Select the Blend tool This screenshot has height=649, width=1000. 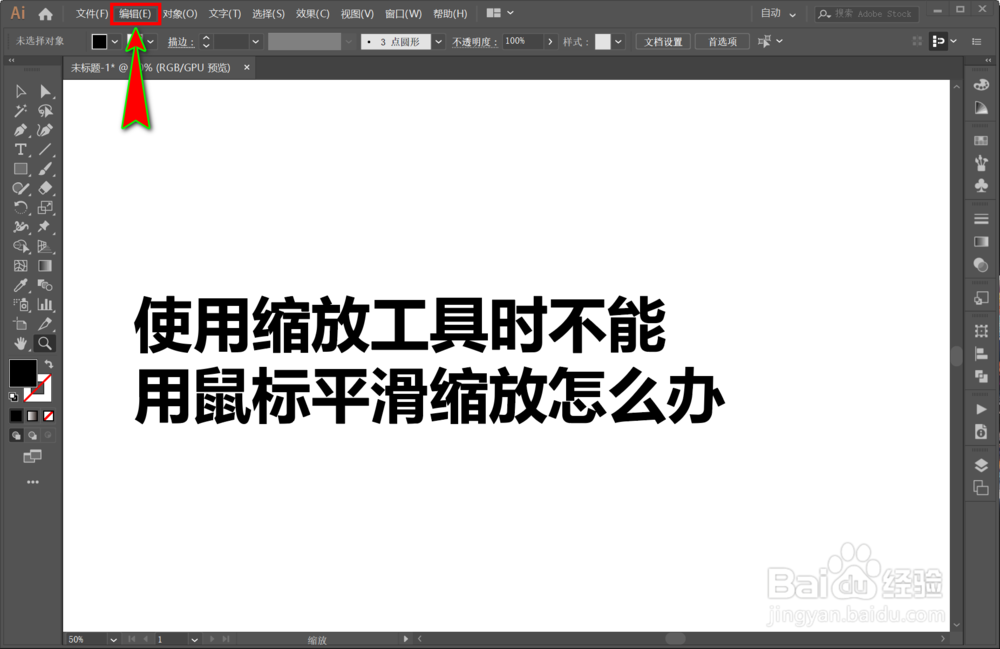point(45,285)
